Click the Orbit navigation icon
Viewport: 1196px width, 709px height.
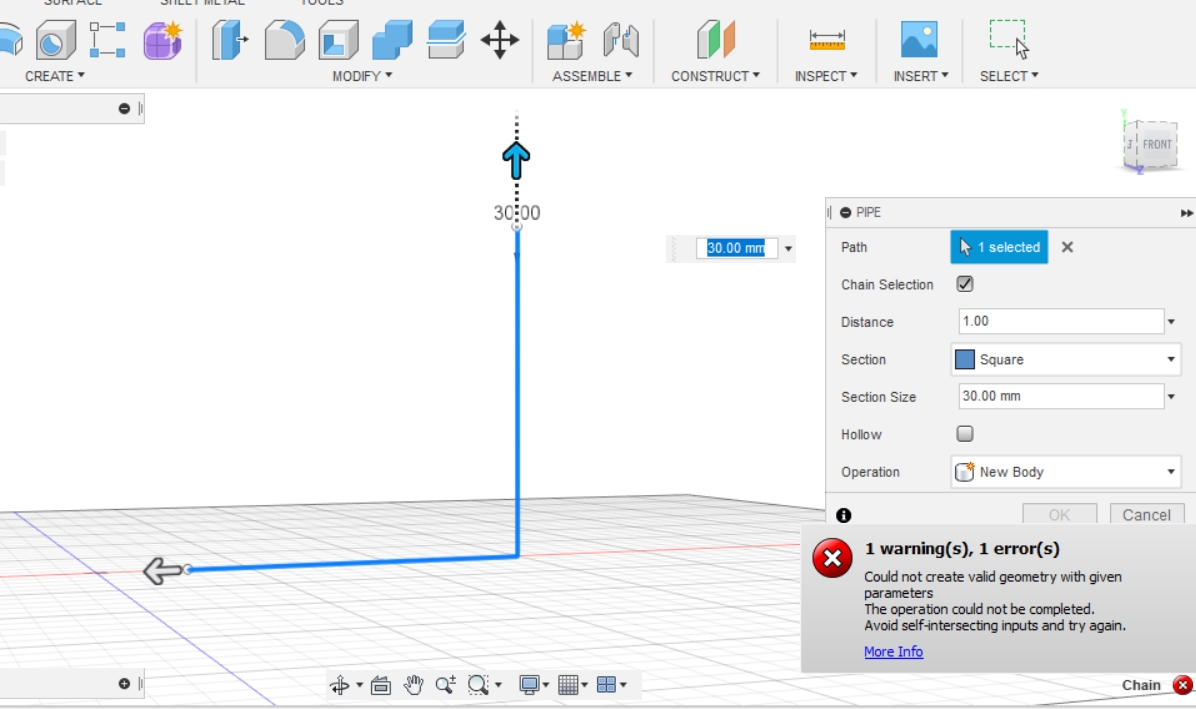(x=339, y=685)
